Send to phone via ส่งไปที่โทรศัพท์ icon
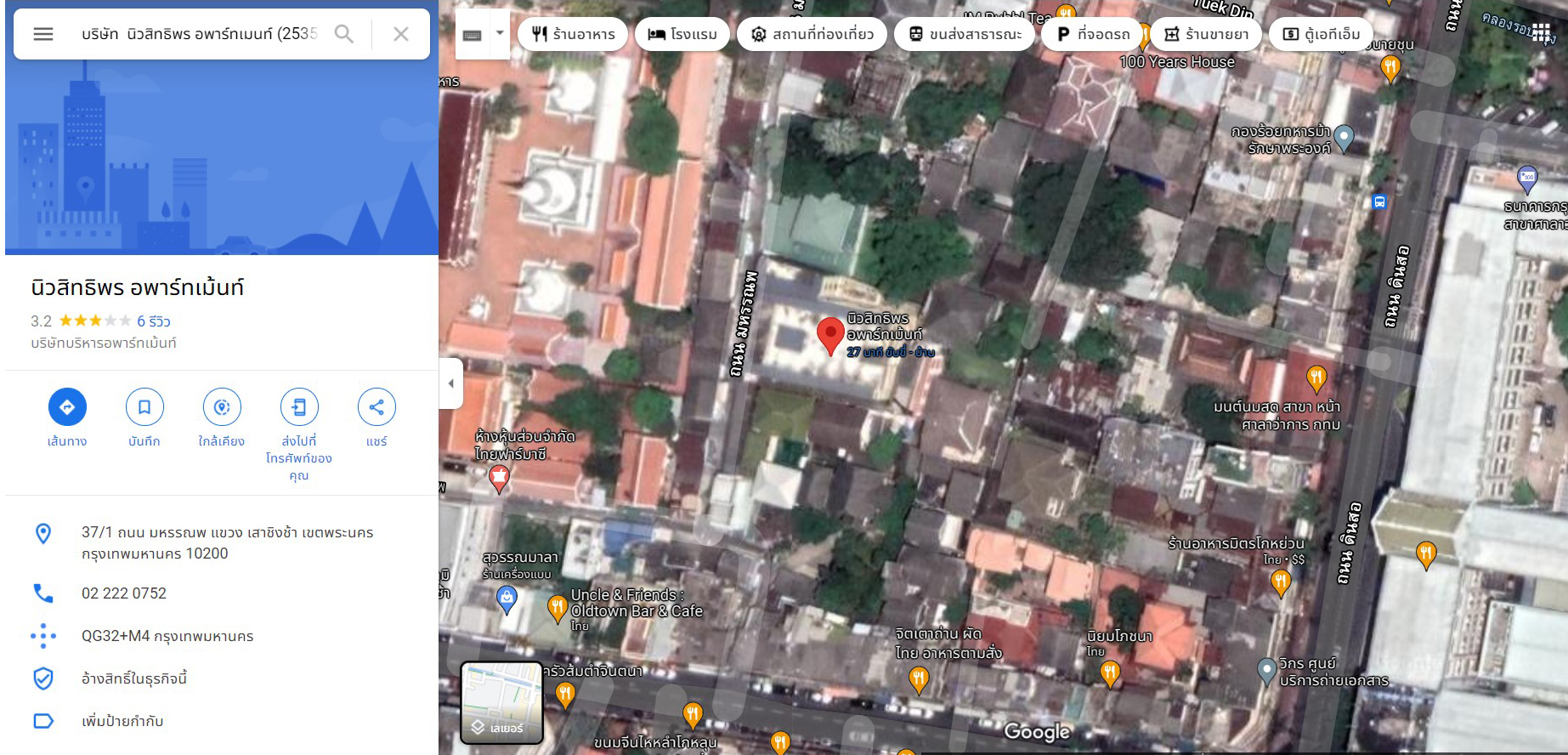The image size is (1568, 755). (299, 407)
